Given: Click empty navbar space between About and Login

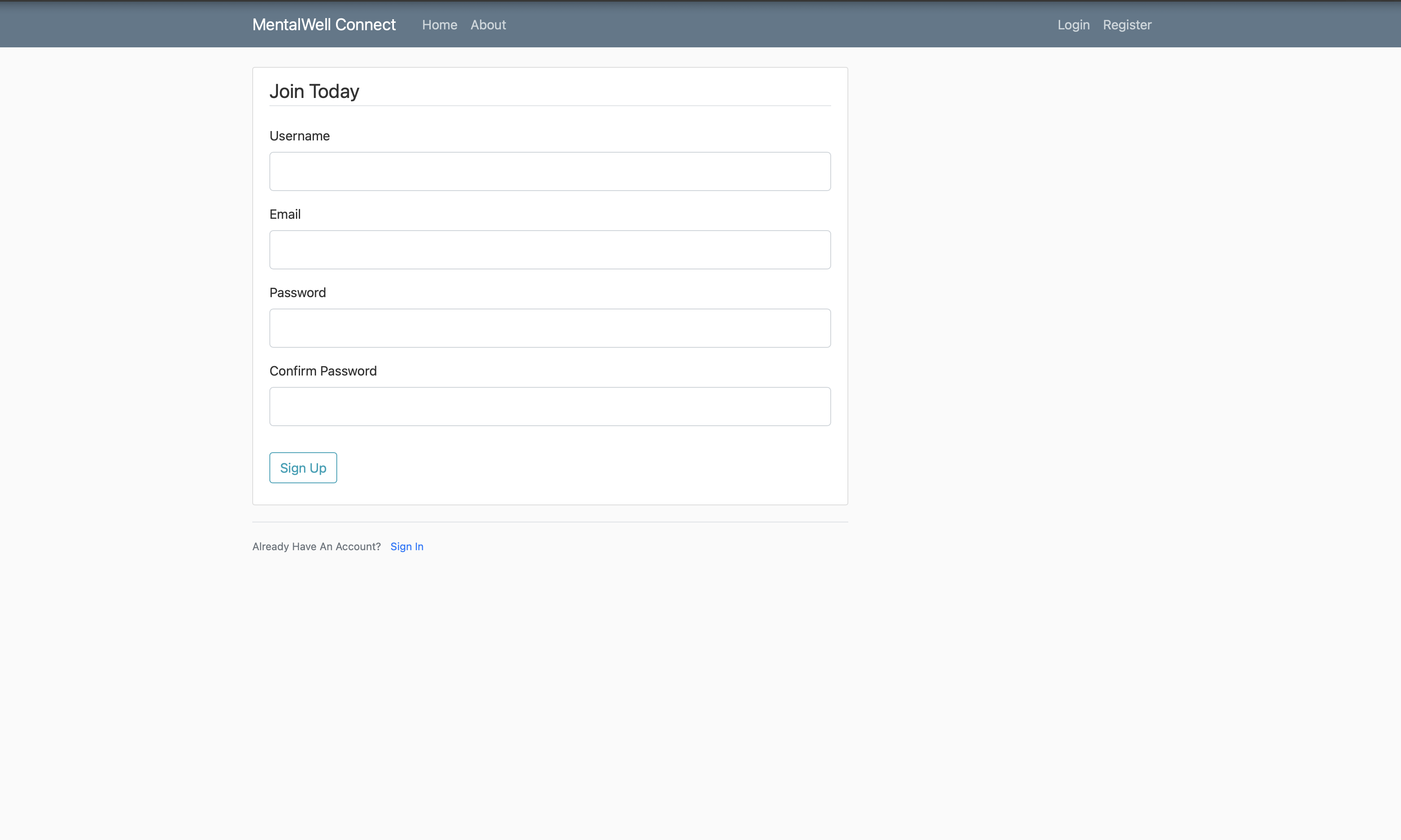Looking at the screenshot, I should pos(781,25).
